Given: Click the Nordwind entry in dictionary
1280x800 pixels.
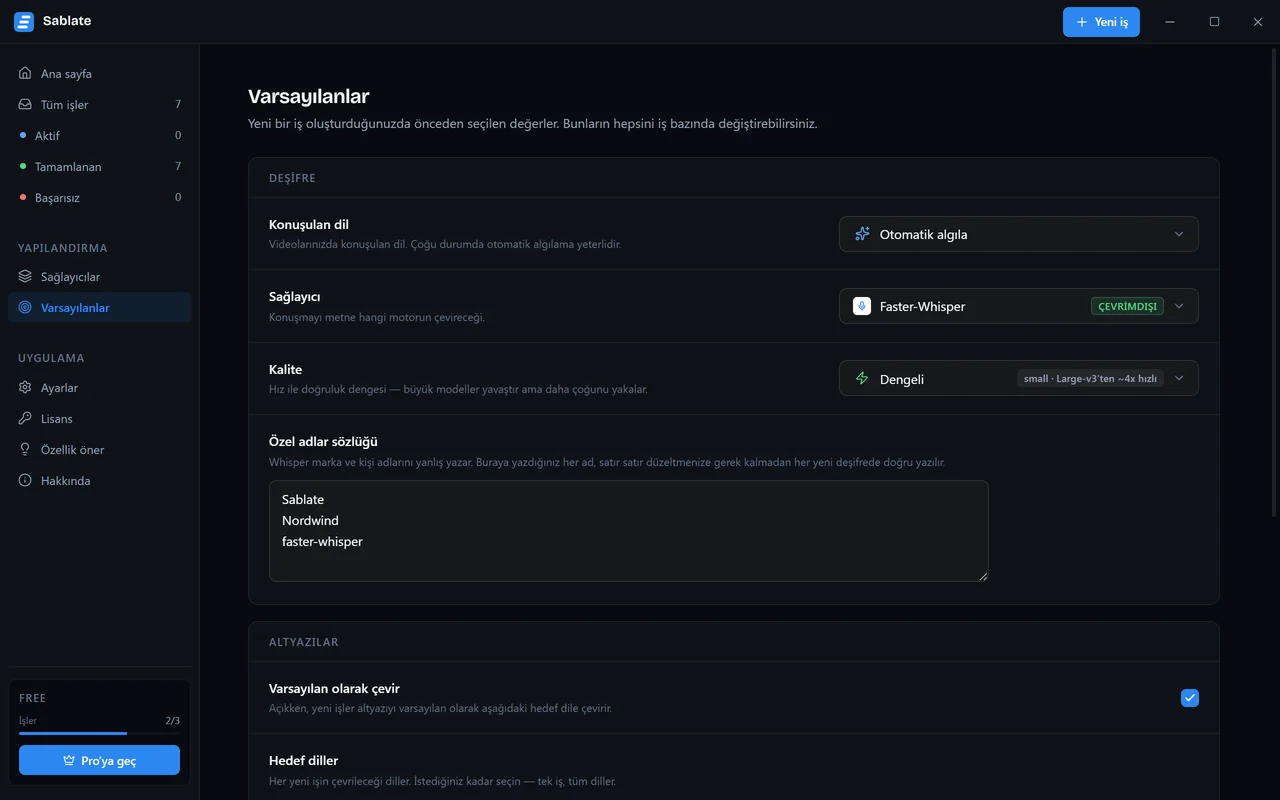Looking at the screenshot, I should tap(310, 520).
